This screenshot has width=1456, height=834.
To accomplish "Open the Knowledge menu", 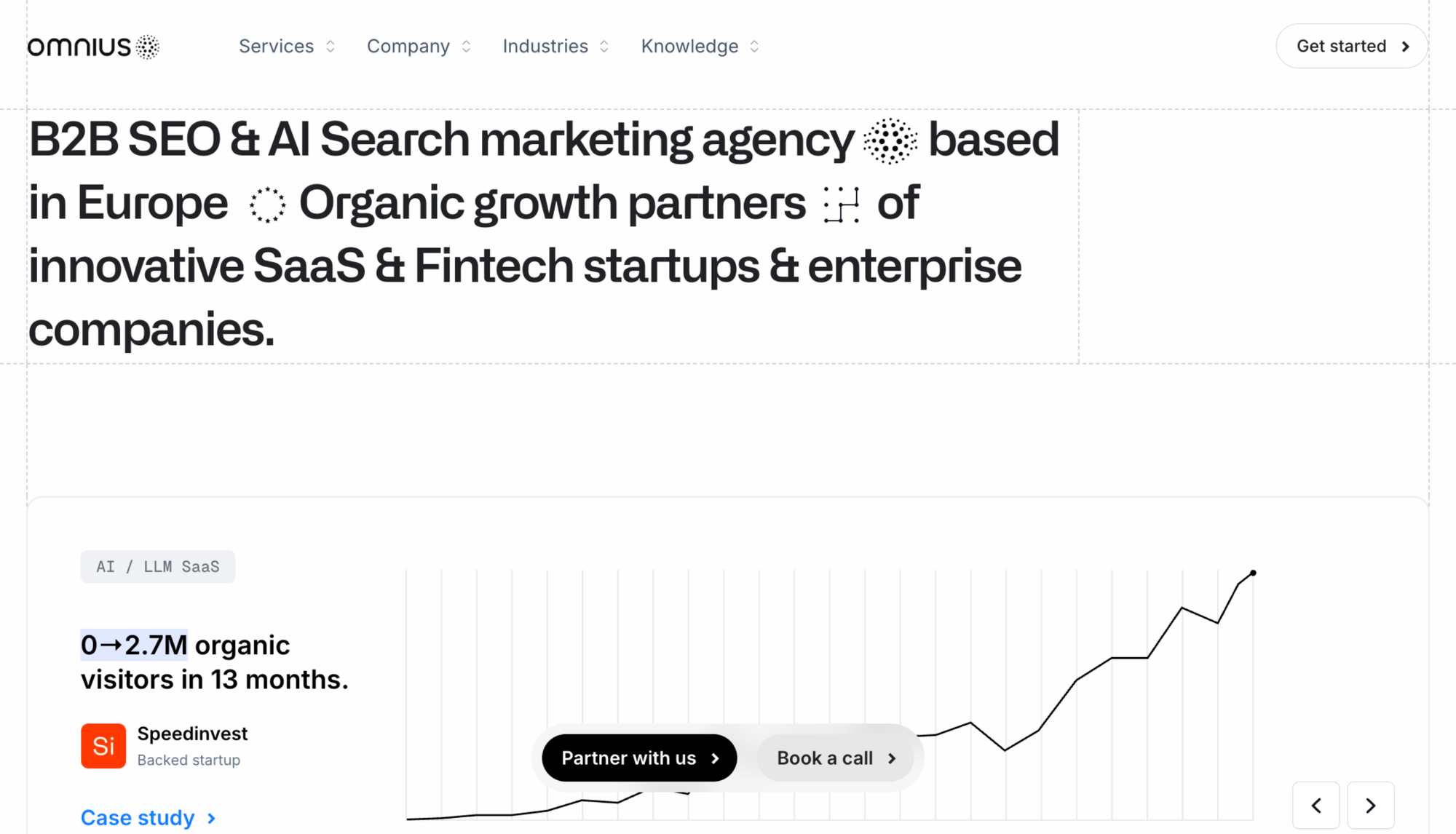I will point(700,47).
